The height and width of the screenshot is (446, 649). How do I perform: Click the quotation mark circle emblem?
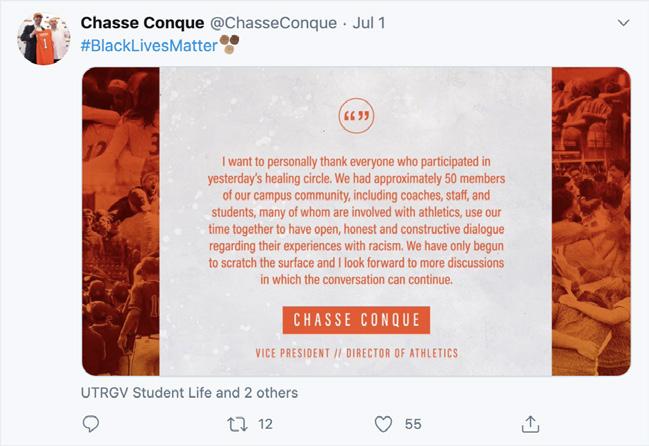pyautogui.click(x=356, y=115)
